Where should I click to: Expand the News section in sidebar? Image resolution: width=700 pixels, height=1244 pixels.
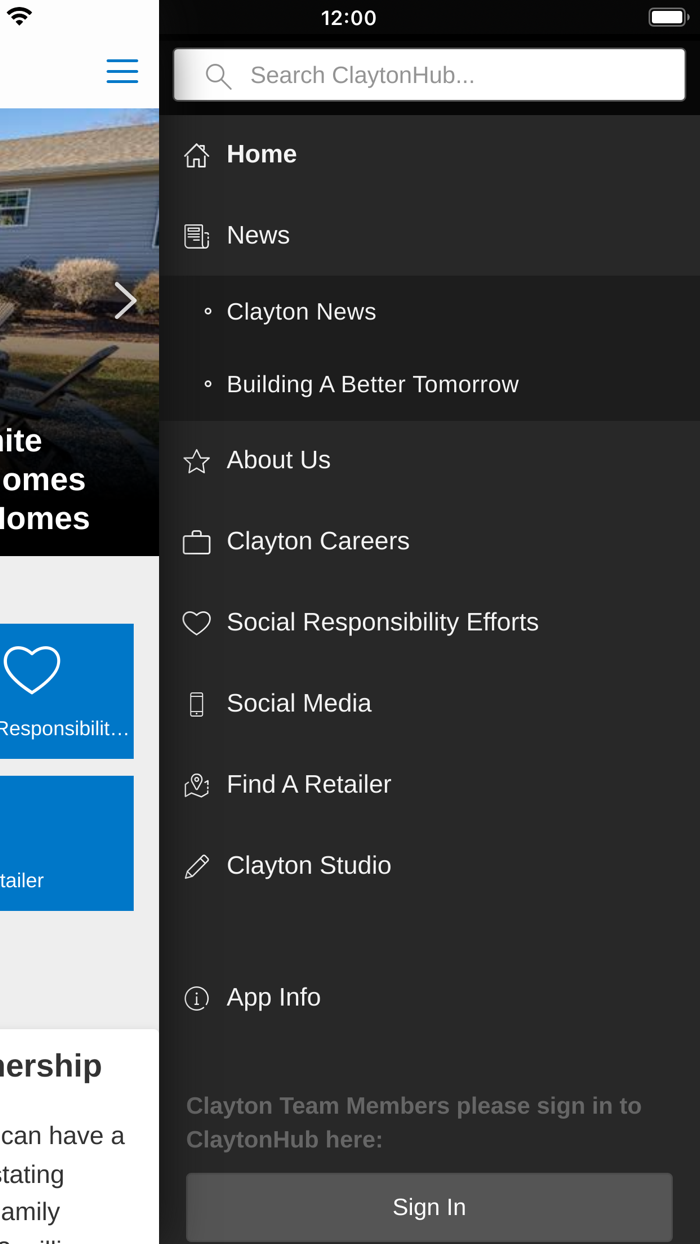click(258, 234)
